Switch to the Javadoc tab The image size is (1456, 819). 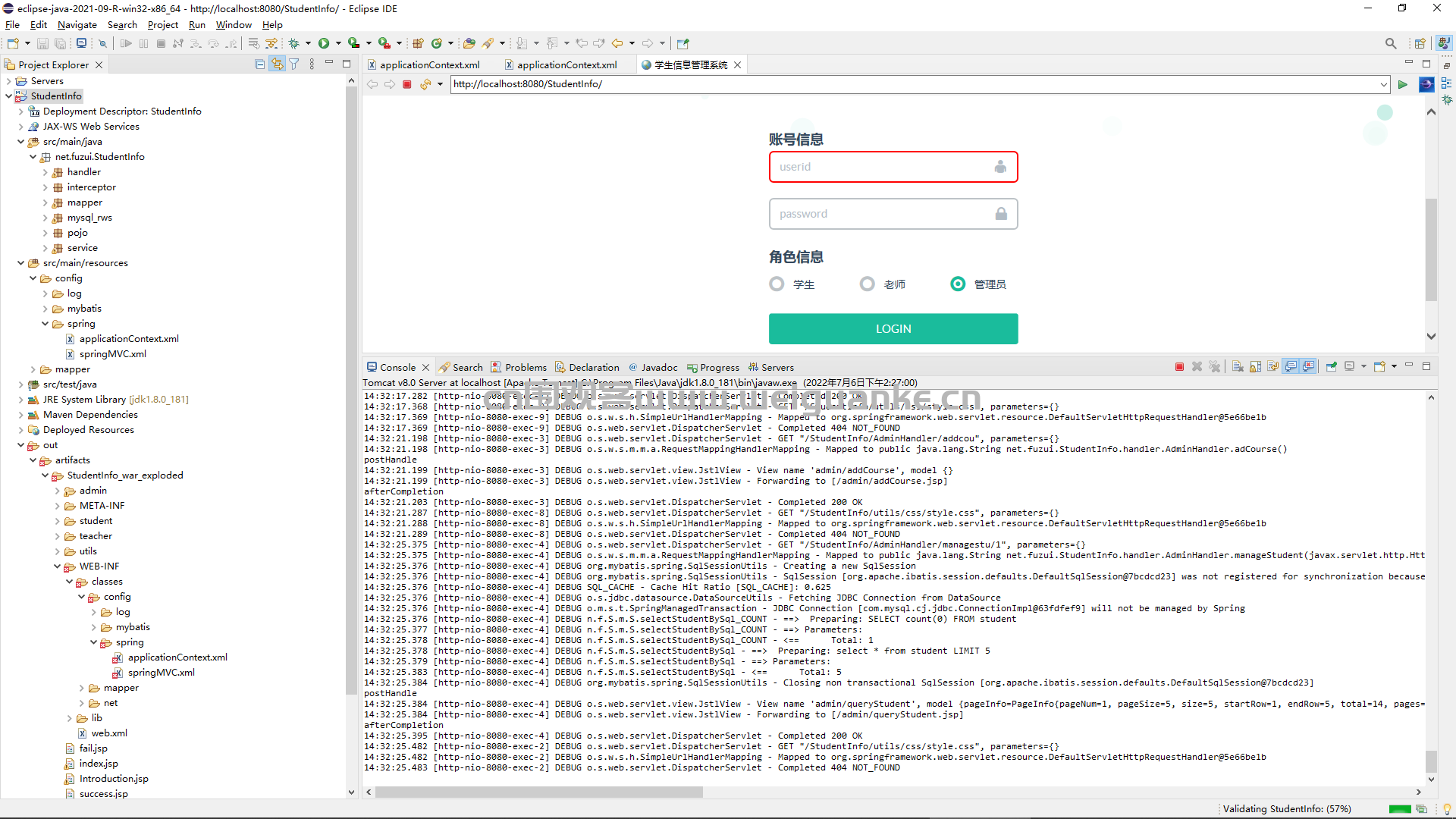653,367
